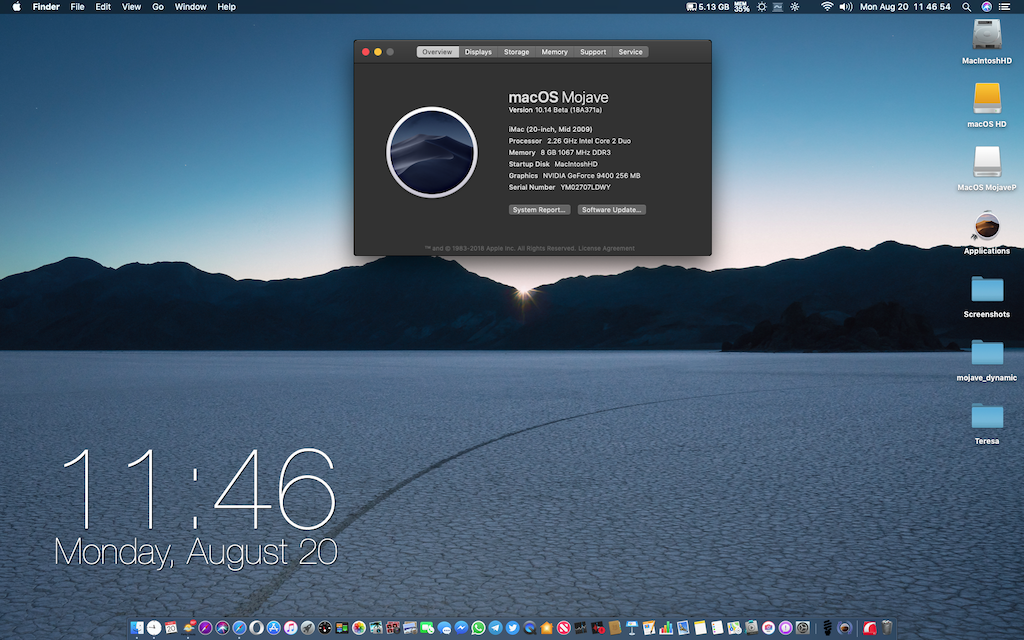Go to the Support tab
The height and width of the screenshot is (640, 1024).
pos(593,52)
